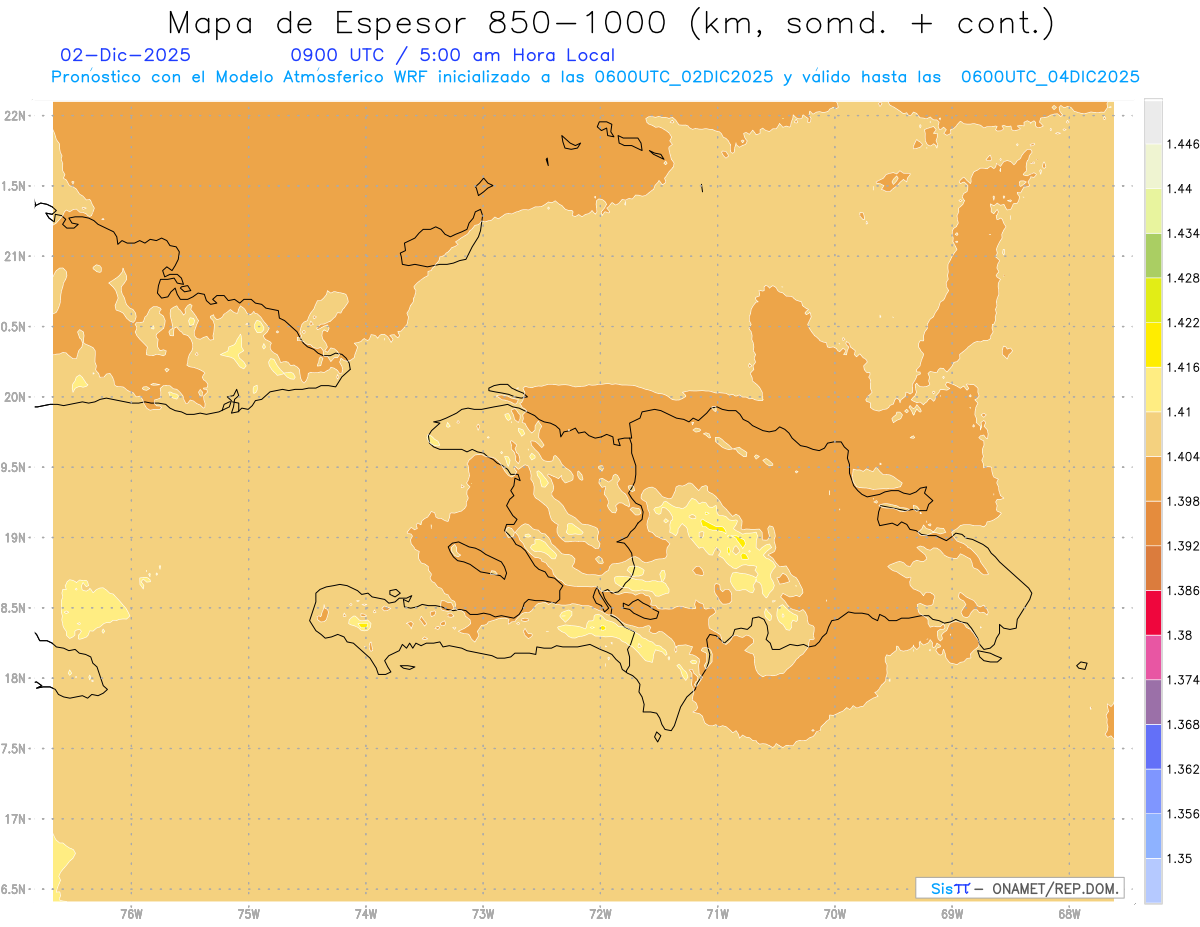Click the green legend swatch between 1.428 and 1.434
This screenshot has height=927, width=1200.
click(x=1153, y=256)
